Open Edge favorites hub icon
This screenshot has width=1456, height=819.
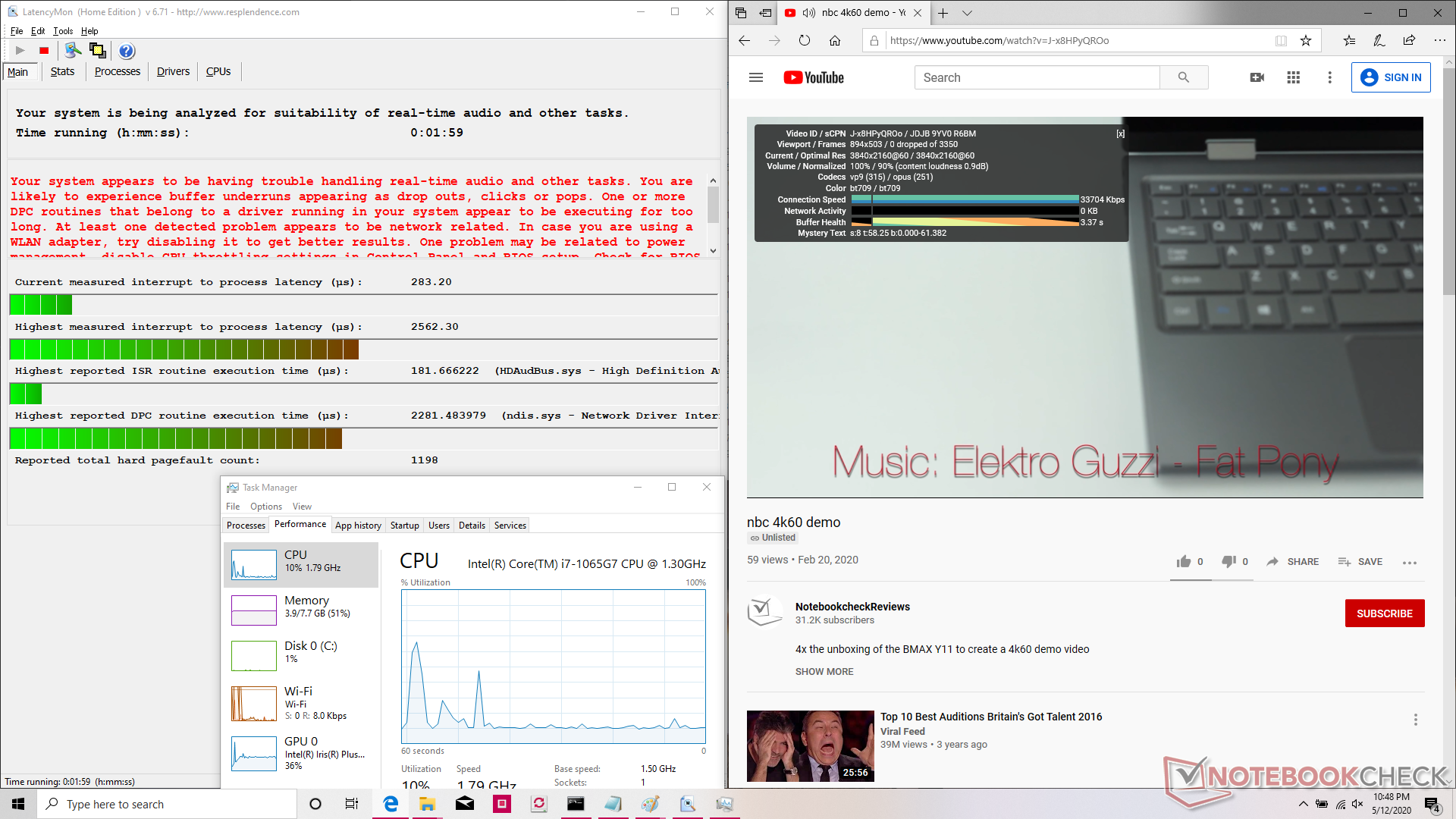(x=1349, y=41)
